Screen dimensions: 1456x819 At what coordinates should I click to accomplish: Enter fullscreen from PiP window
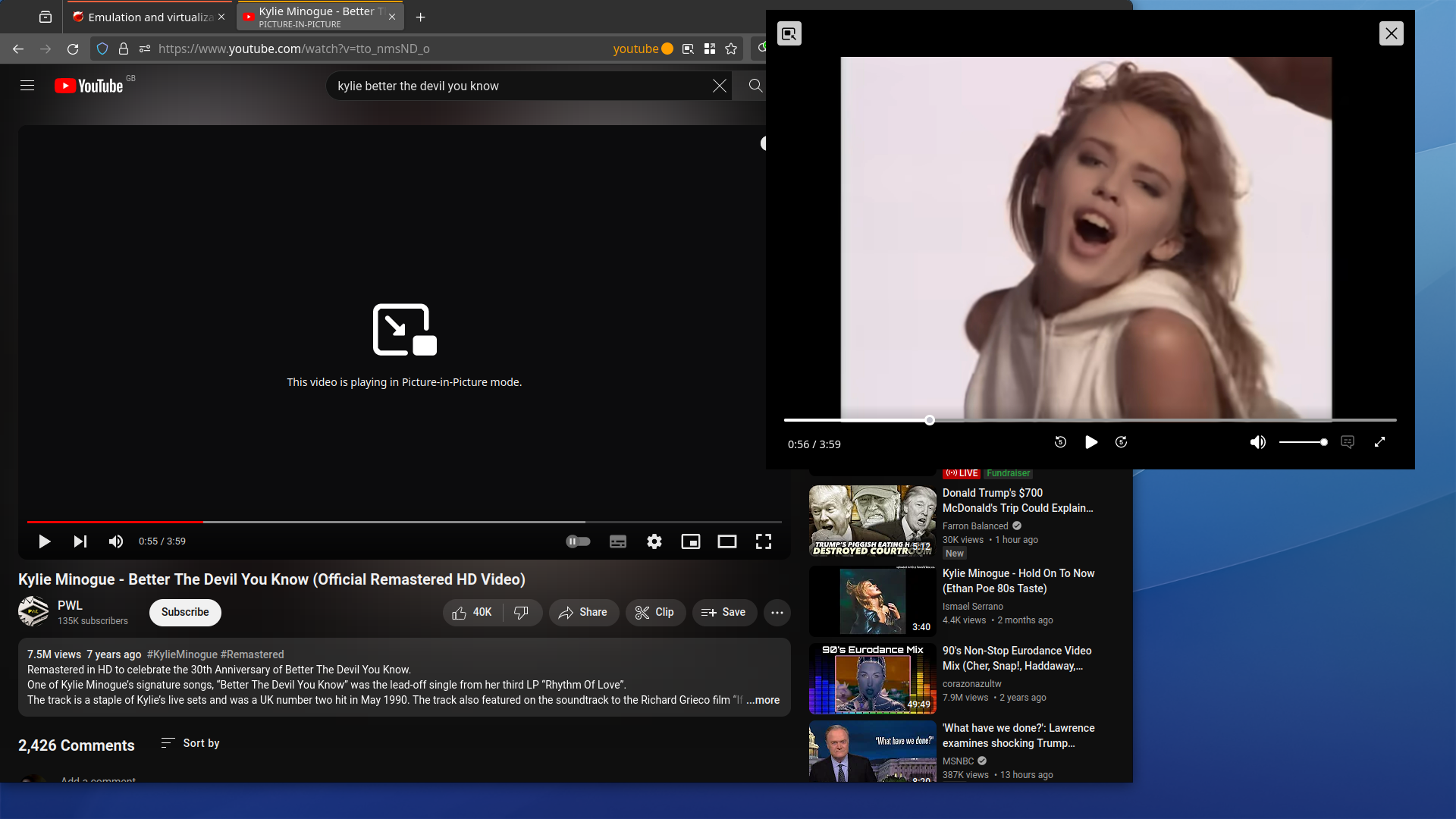[1379, 442]
